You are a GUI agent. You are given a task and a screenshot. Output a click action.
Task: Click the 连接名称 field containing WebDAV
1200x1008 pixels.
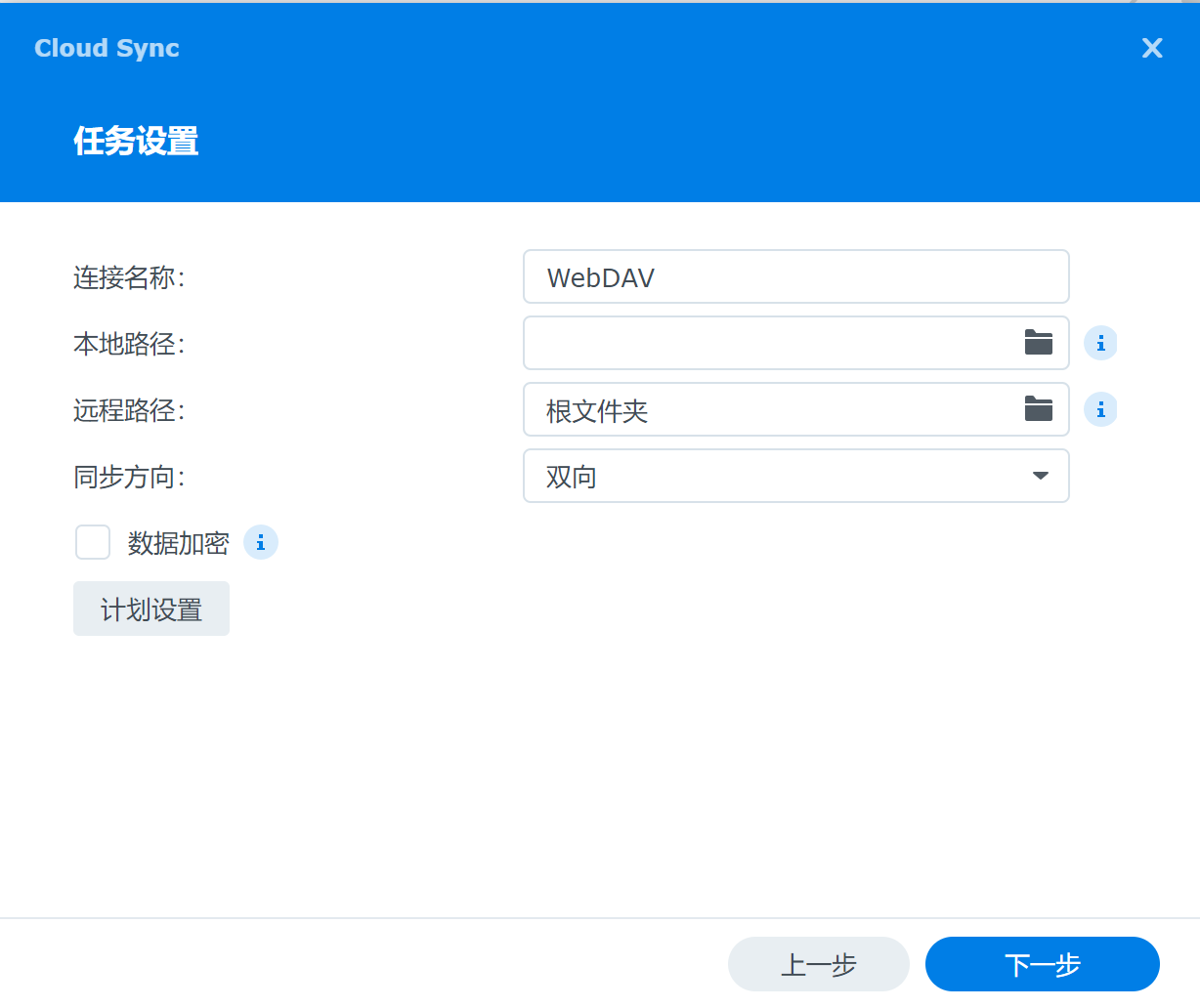(795, 277)
